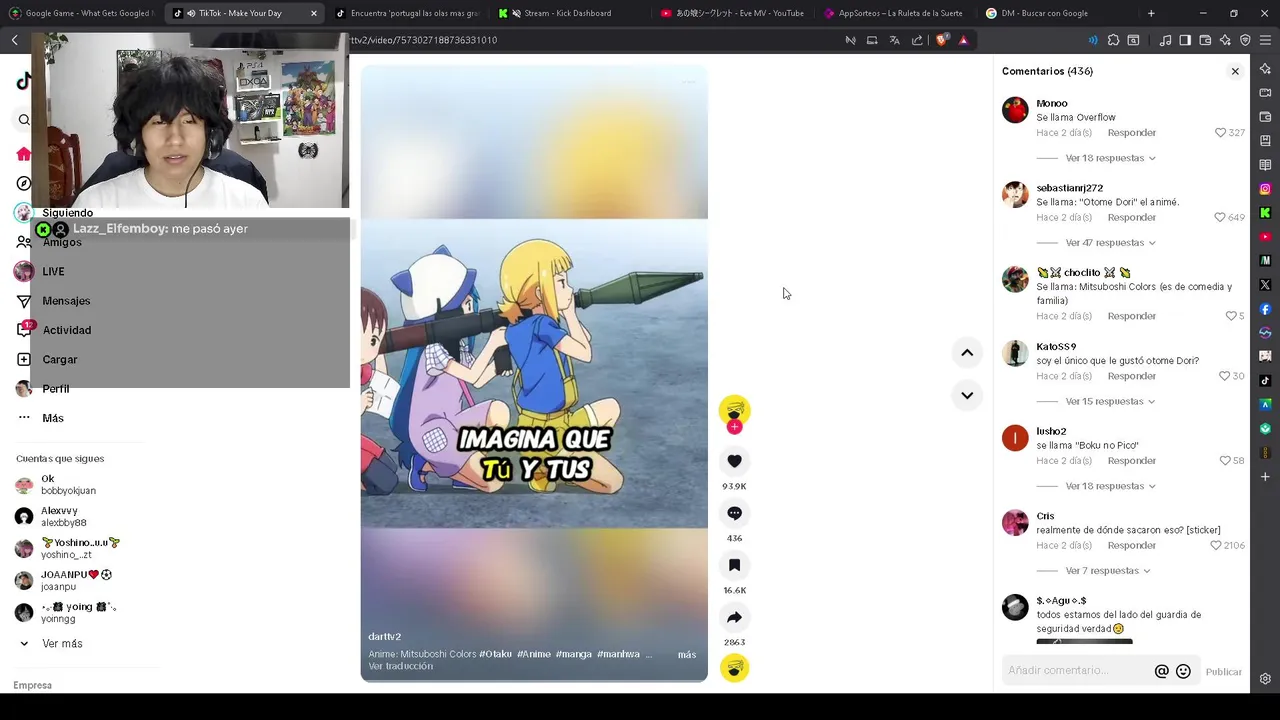Open video comments via speech bubble icon
The width and height of the screenshot is (1280, 720).
(734, 513)
